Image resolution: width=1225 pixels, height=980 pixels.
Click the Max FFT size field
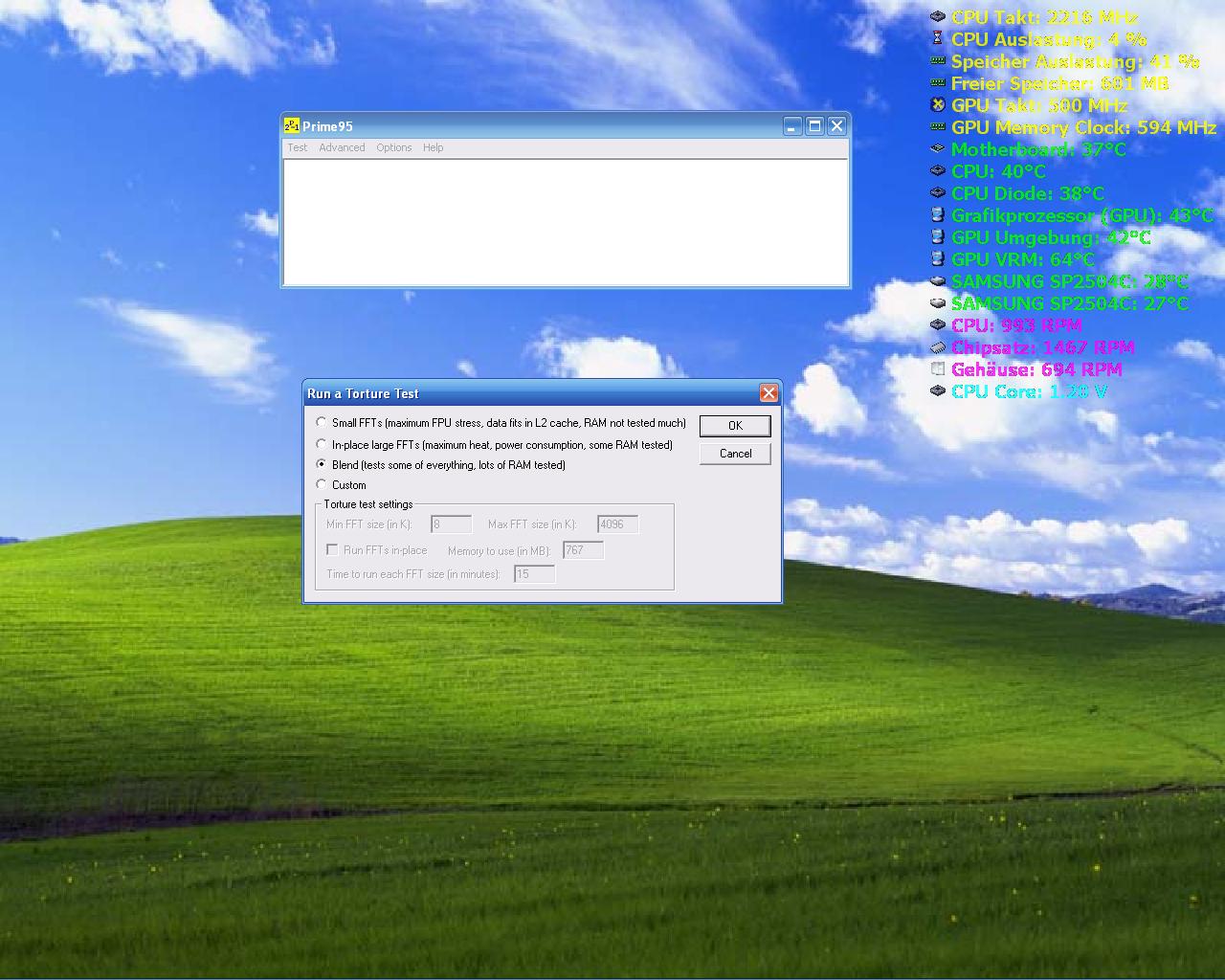(x=617, y=524)
